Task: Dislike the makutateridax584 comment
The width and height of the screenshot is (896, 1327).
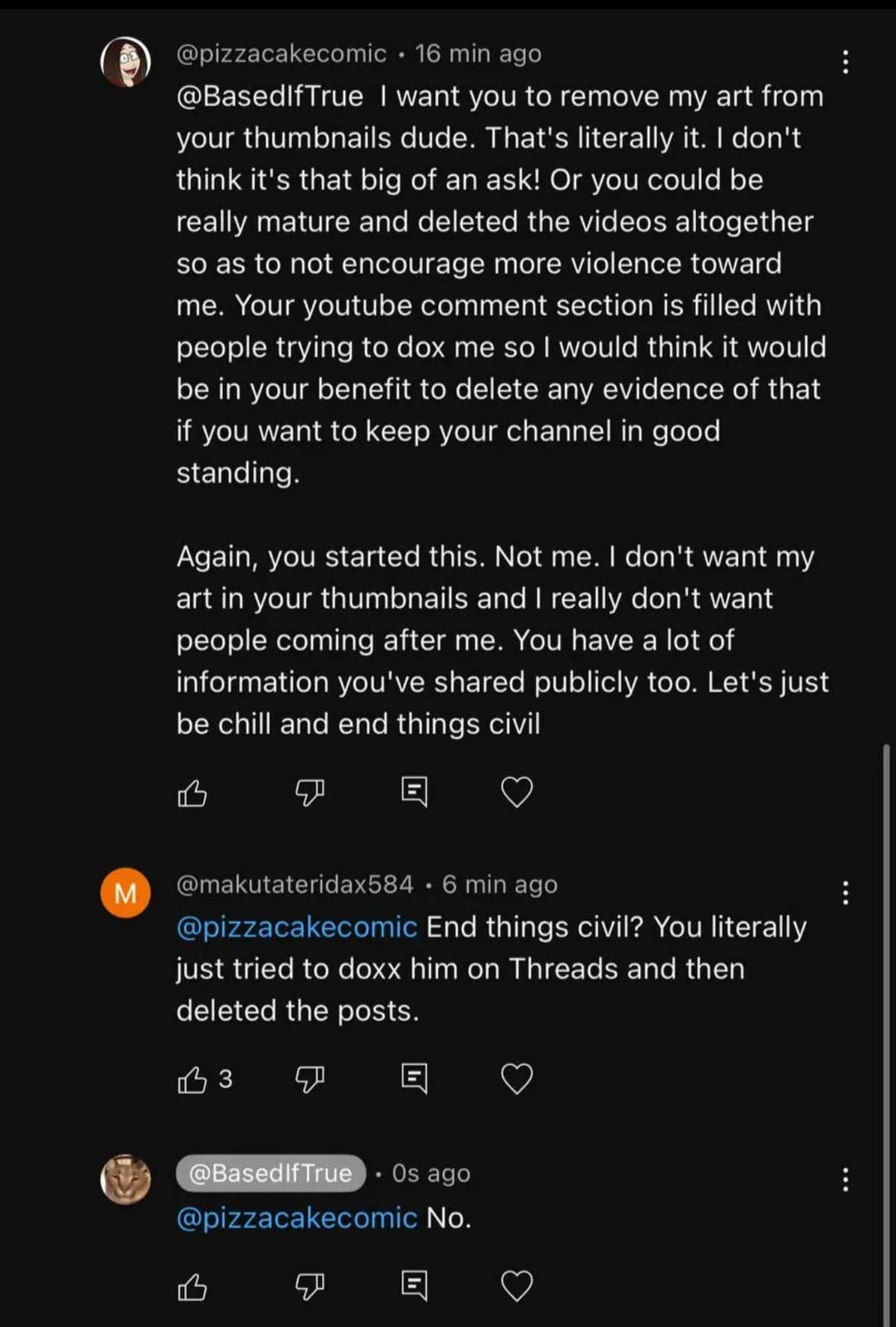Action: [x=309, y=1079]
